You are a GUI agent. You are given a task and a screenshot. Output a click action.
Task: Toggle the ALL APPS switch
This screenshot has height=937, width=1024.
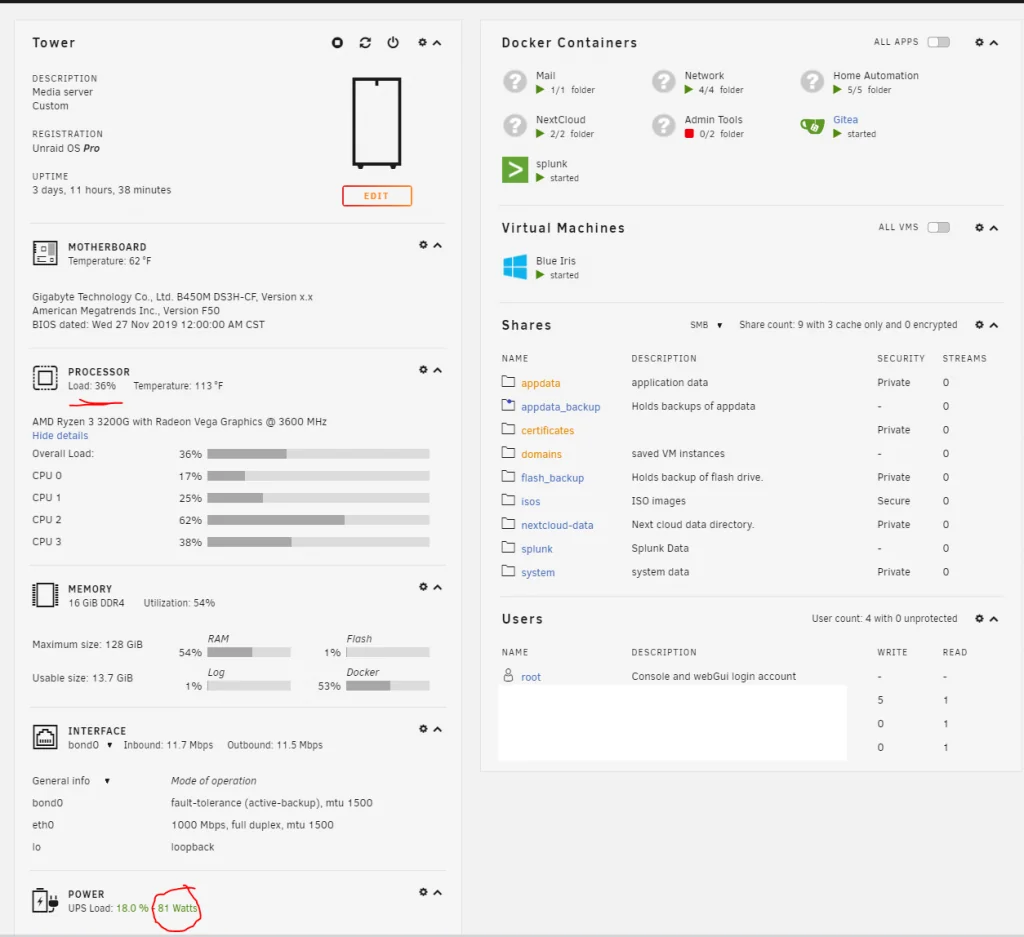938,42
